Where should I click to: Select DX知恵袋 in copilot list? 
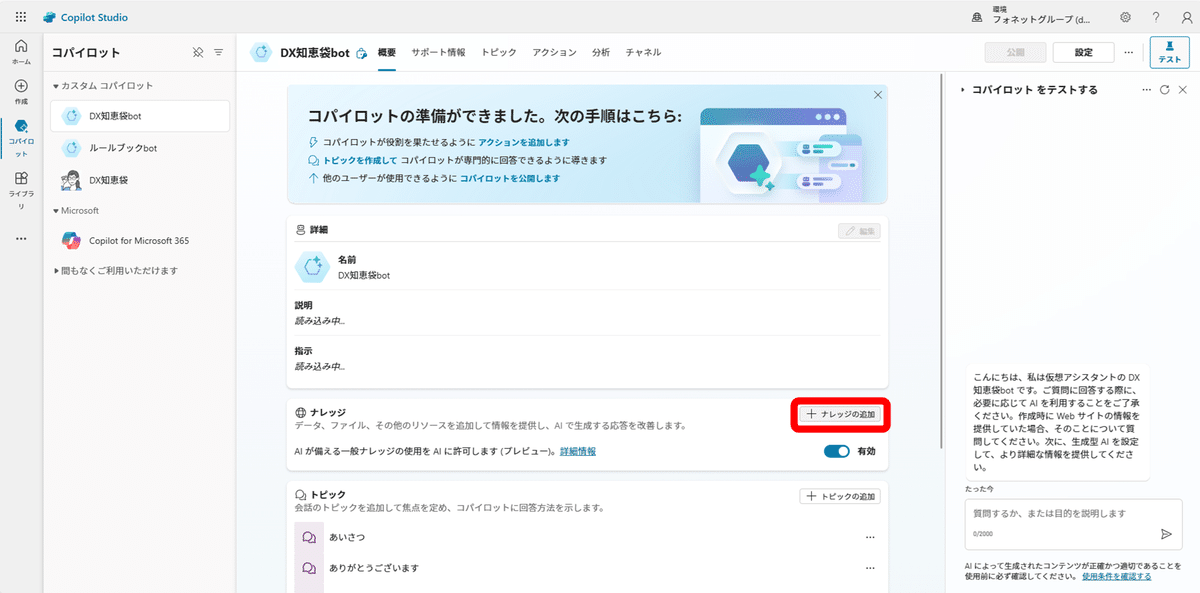[140, 181]
